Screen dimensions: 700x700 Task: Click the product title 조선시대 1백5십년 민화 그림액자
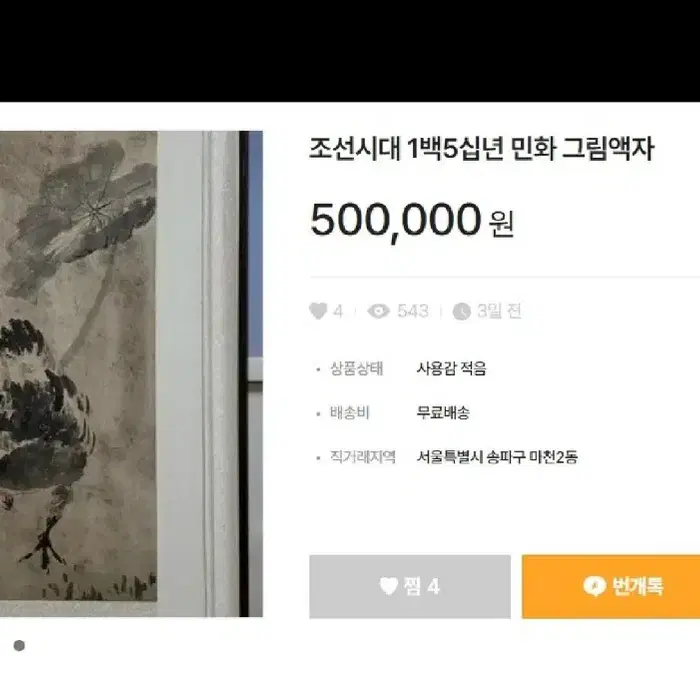point(482,149)
